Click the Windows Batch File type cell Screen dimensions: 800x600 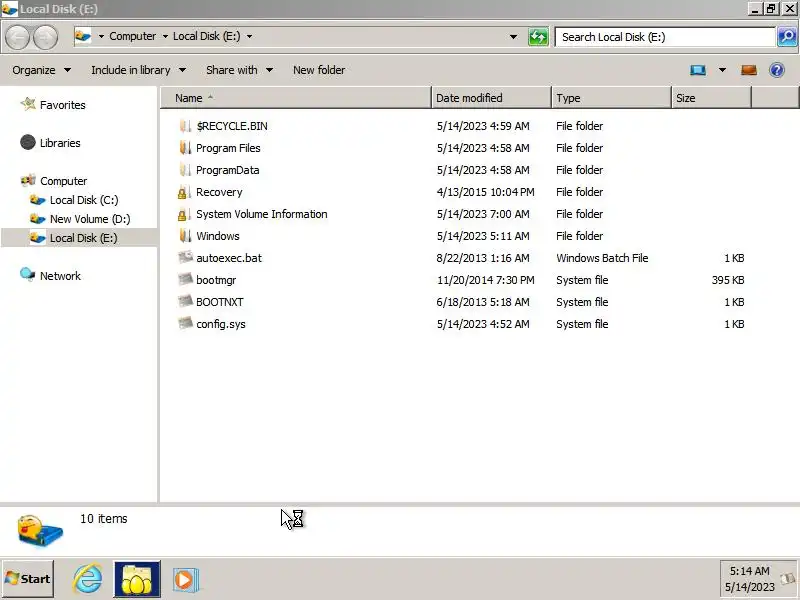coord(602,258)
